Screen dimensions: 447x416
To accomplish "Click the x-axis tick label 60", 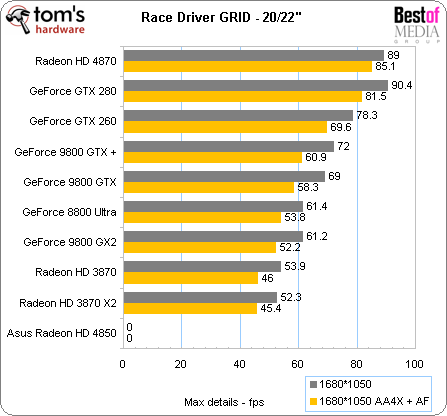I will click(297, 364).
